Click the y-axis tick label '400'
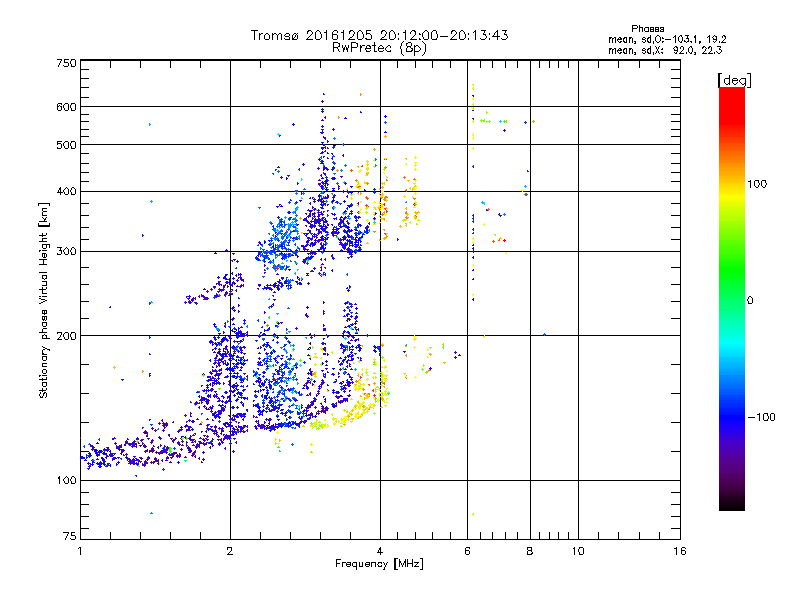This screenshot has height=600, width=800. coord(66,192)
